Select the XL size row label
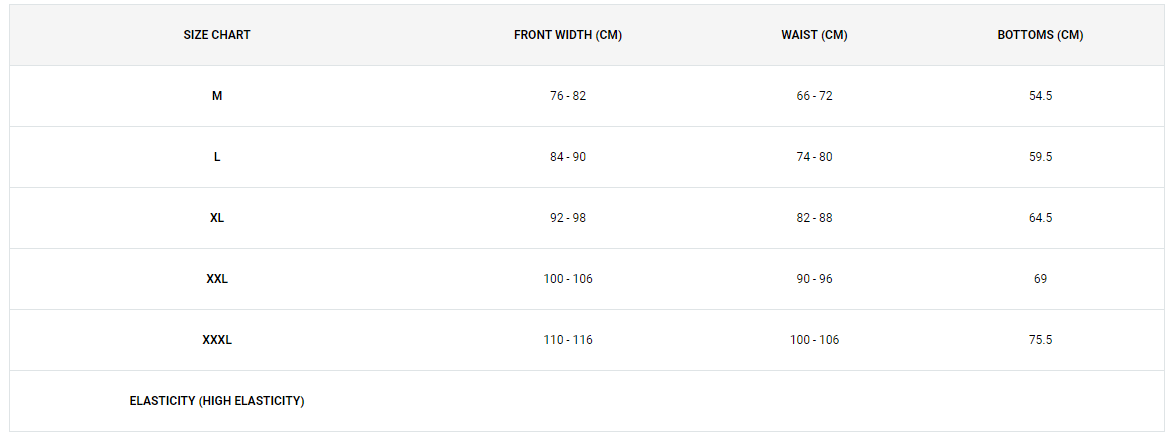Viewport: 1175px width, 435px height. (217, 218)
